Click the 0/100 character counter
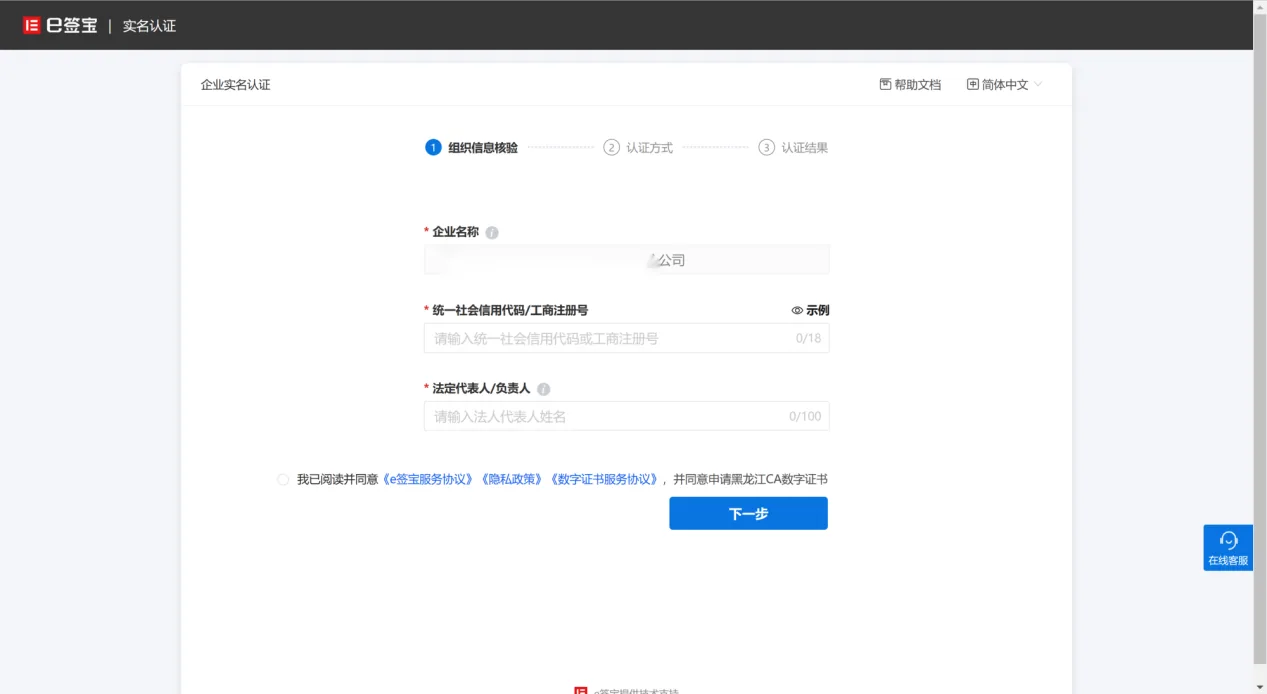The height and width of the screenshot is (694, 1267). coord(805,416)
